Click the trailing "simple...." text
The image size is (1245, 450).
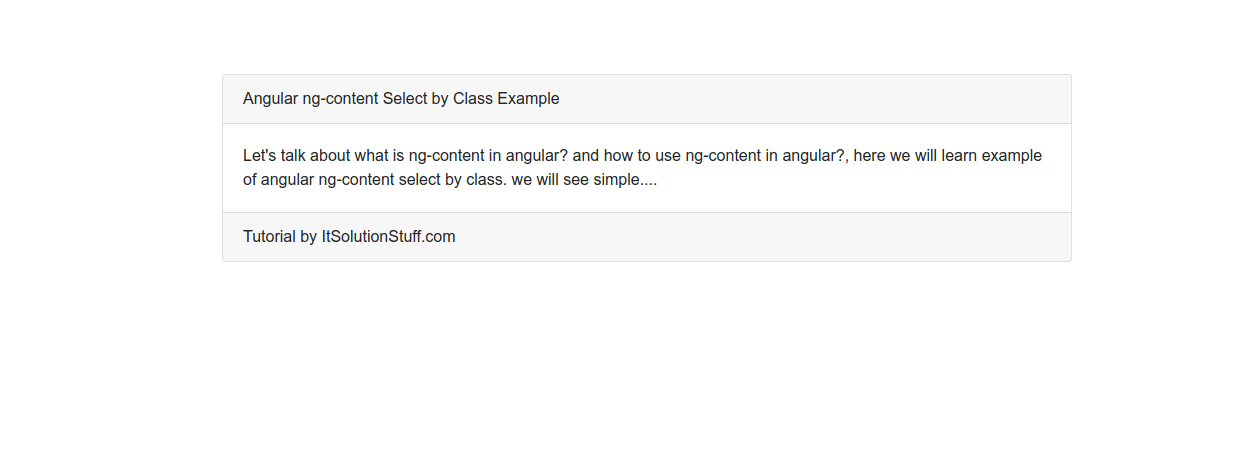[x=627, y=180]
